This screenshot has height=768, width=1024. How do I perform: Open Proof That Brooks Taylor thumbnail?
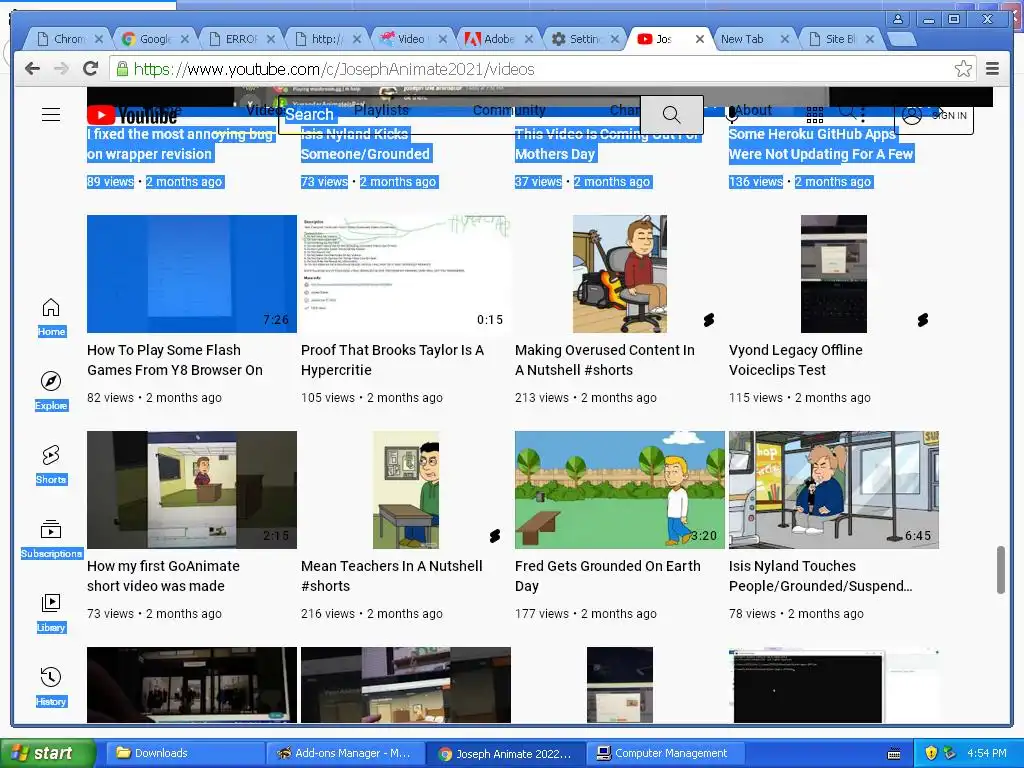pos(406,274)
